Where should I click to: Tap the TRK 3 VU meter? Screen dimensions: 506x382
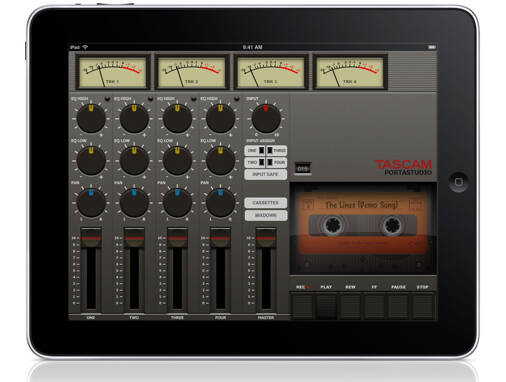[x=271, y=72]
